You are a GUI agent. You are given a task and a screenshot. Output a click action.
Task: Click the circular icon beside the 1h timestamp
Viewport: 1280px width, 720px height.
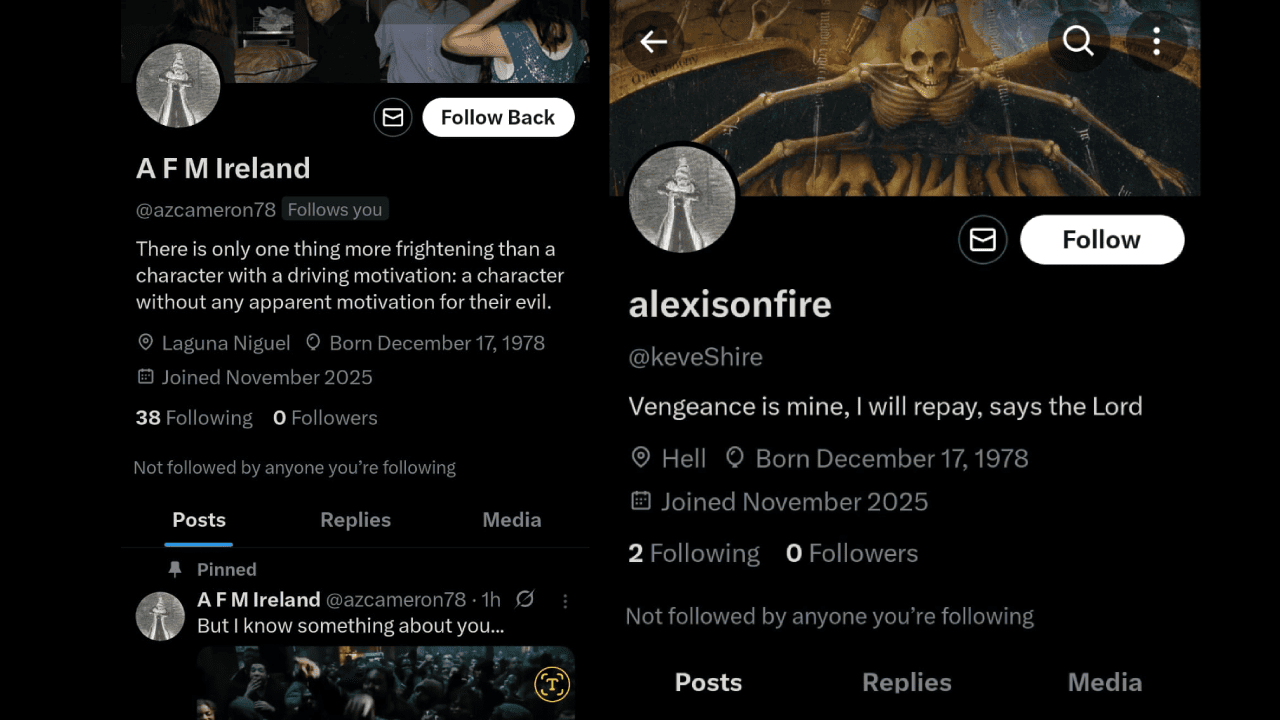click(525, 599)
